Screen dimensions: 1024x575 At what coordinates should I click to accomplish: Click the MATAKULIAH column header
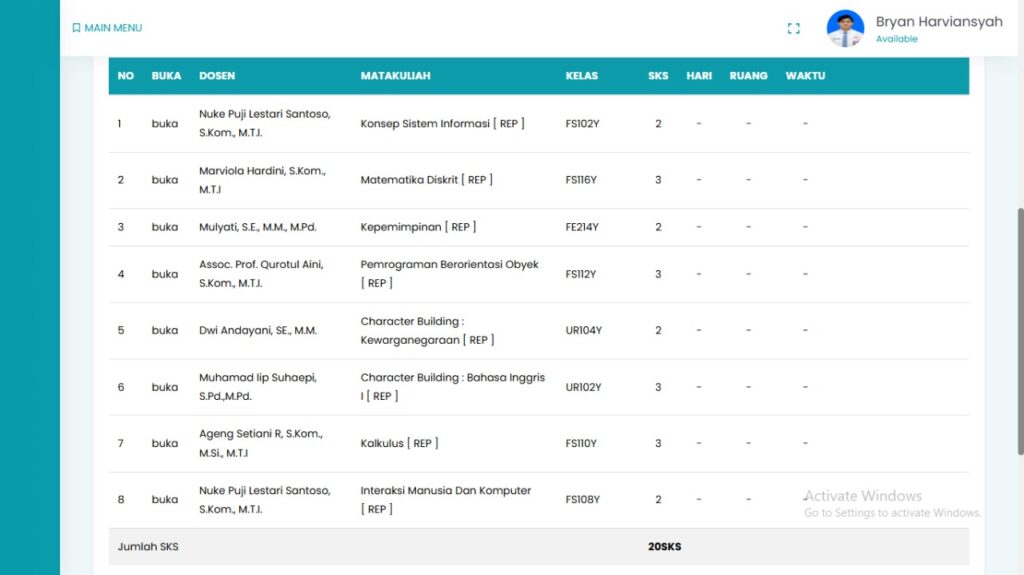[395, 76]
